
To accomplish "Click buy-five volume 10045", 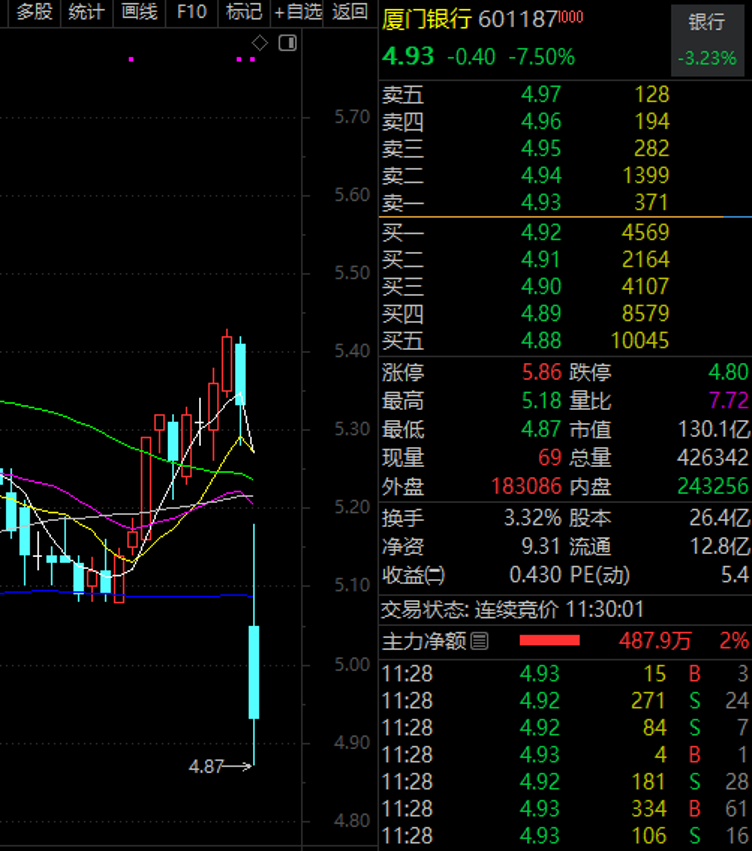I will pyautogui.click(x=640, y=341).
